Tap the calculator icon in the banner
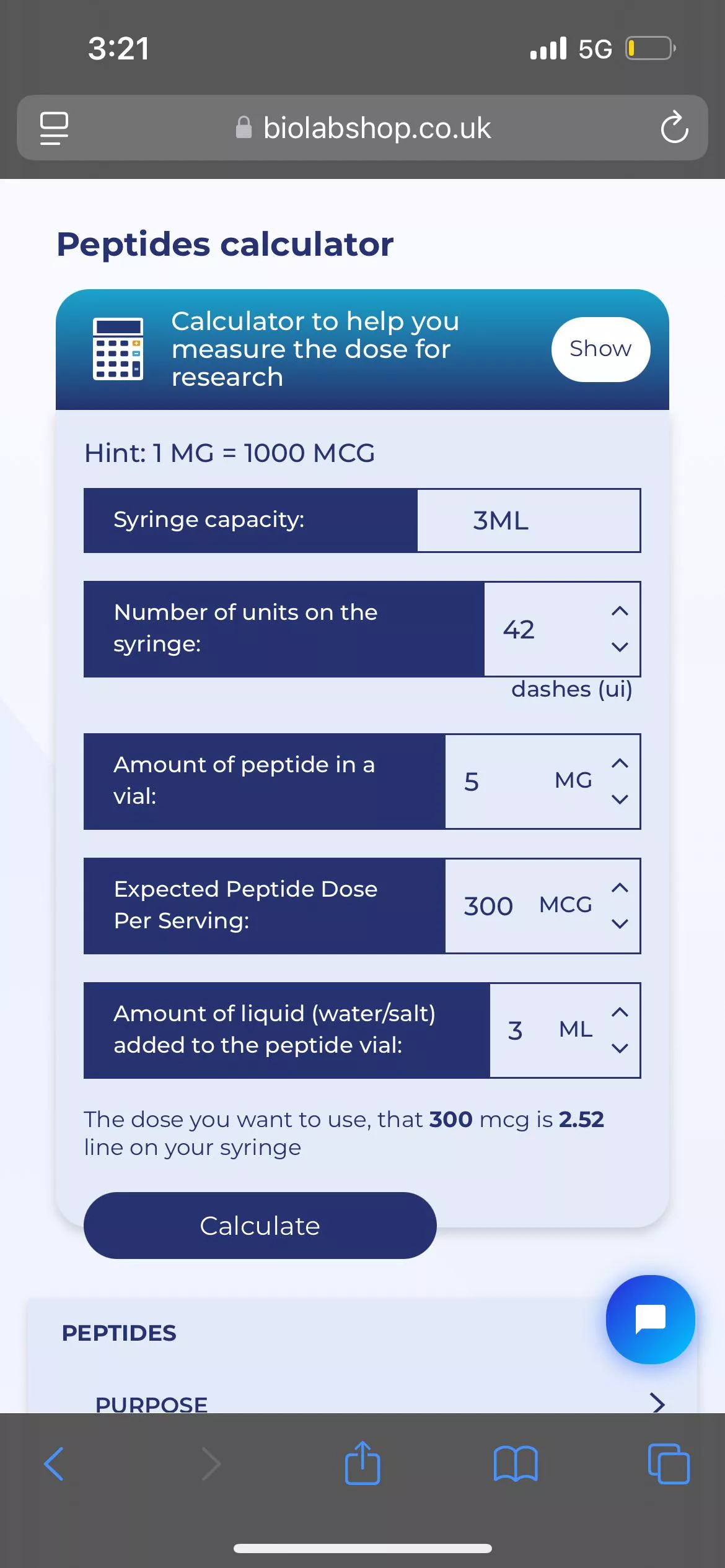Image resolution: width=725 pixels, height=1568 pixels. tap(118, 349)
